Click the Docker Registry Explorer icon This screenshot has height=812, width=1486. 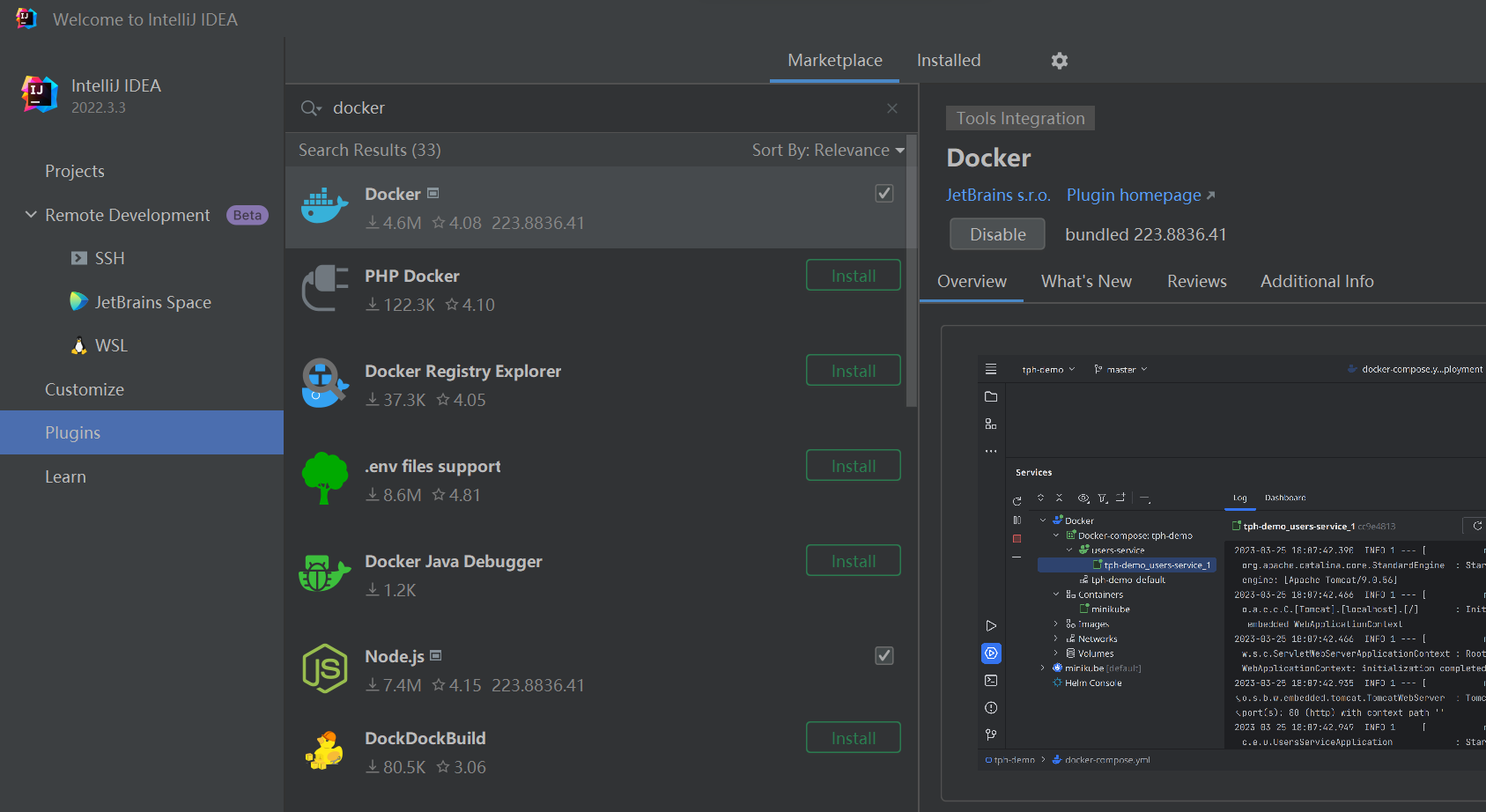pos(324,383)
